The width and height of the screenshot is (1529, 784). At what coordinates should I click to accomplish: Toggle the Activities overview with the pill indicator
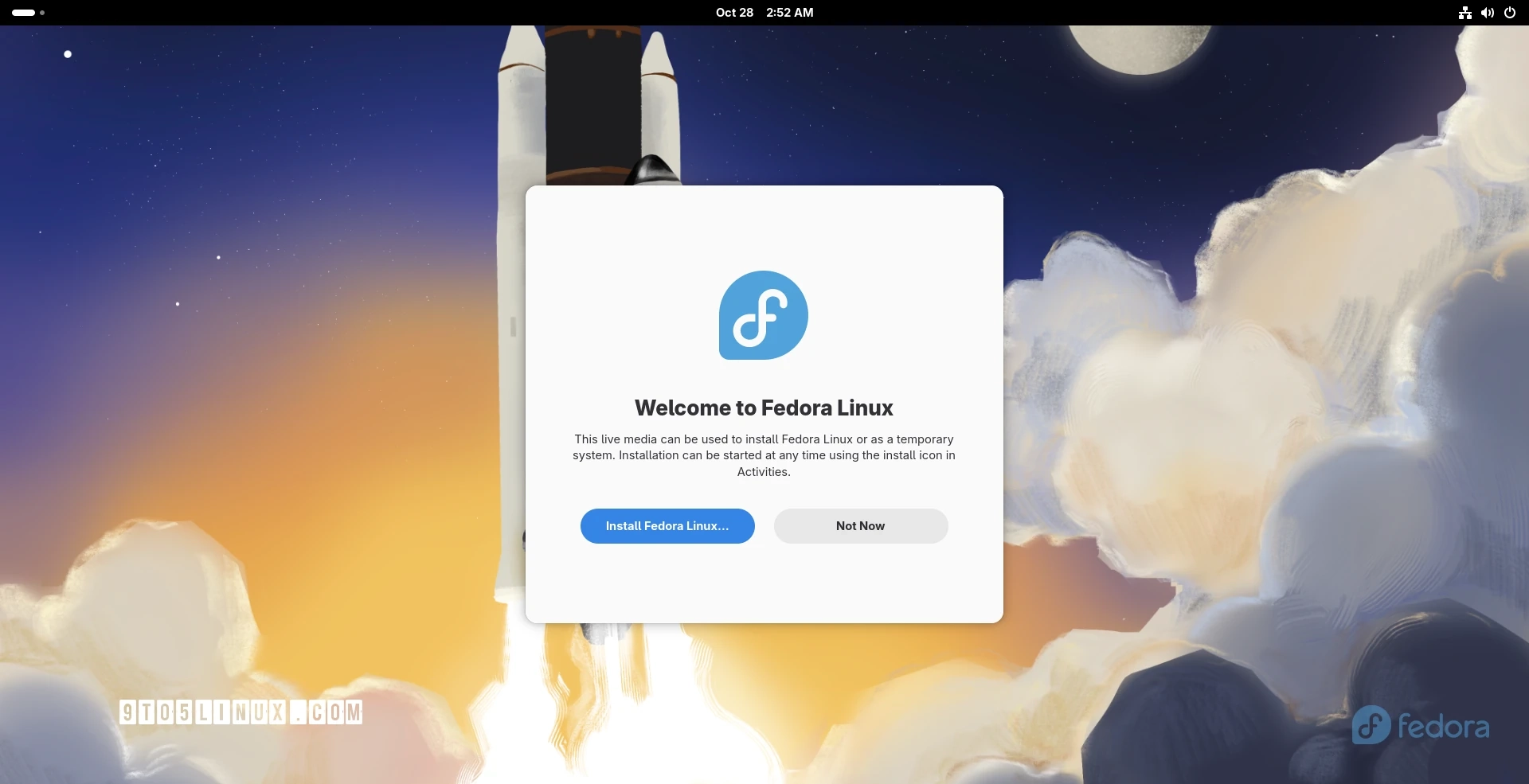coord(22,13)
